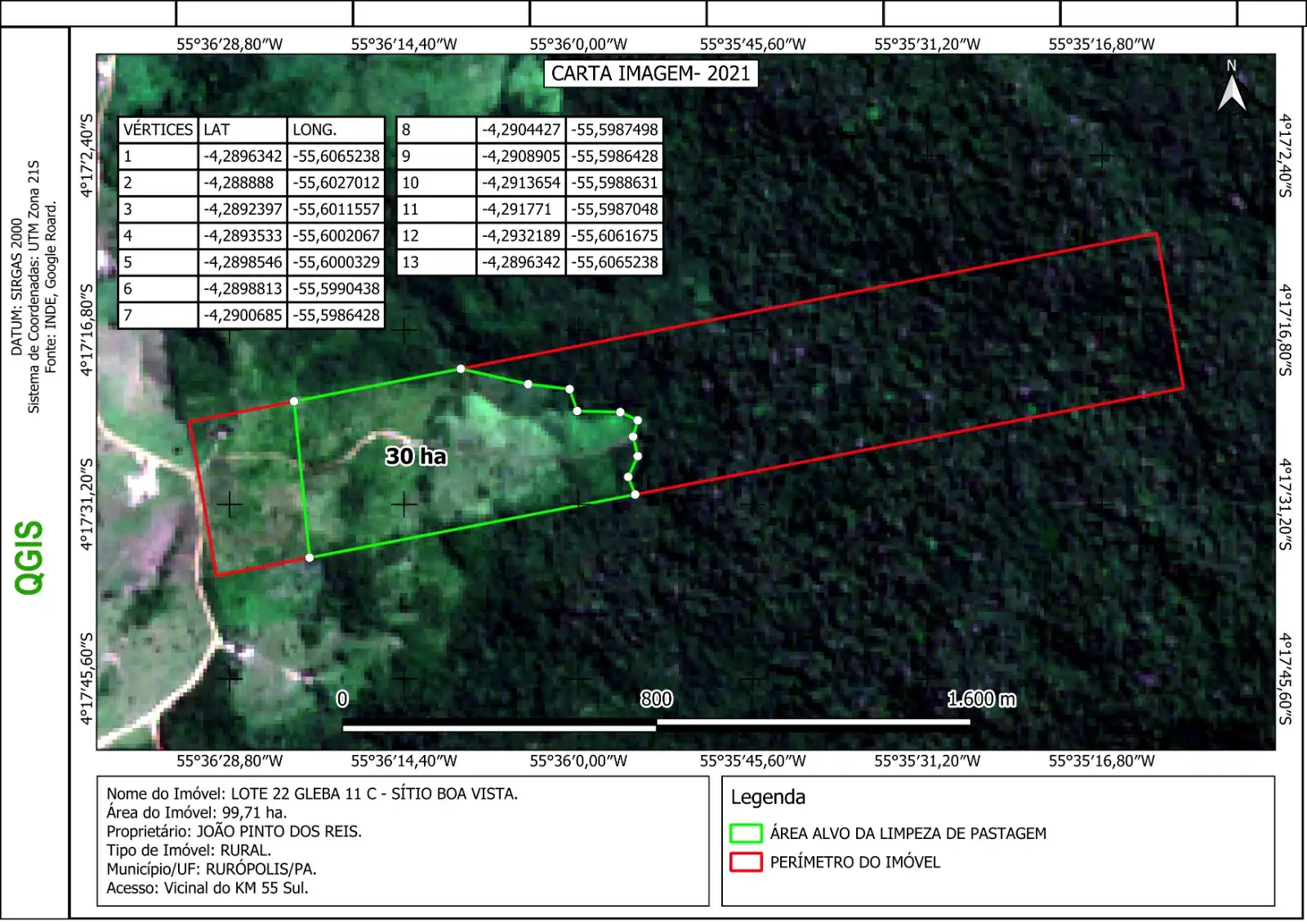Image resolution: width=1307 pixels, height=924 pixels.
Task: Click the "Proprietário: JOÃO PINTO DOS REIS" line
Action: (234, 832)
